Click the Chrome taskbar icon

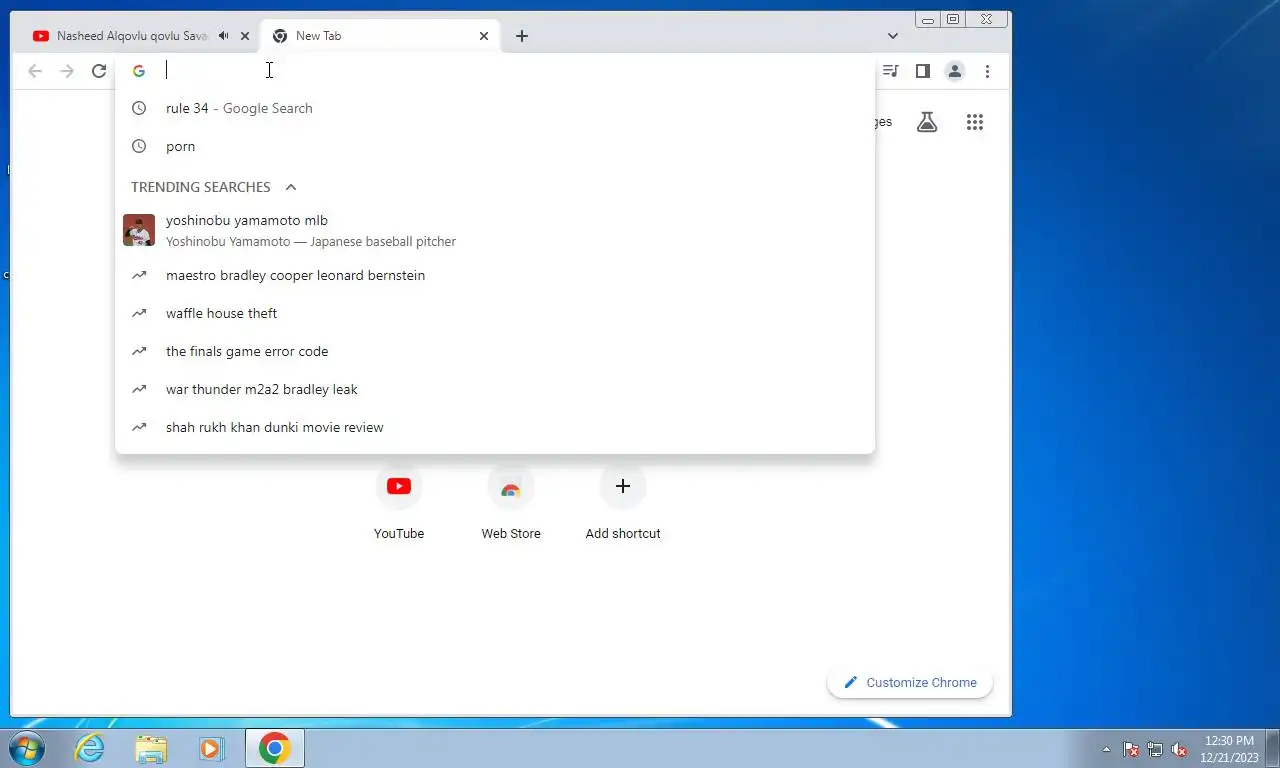pos(275,748)
